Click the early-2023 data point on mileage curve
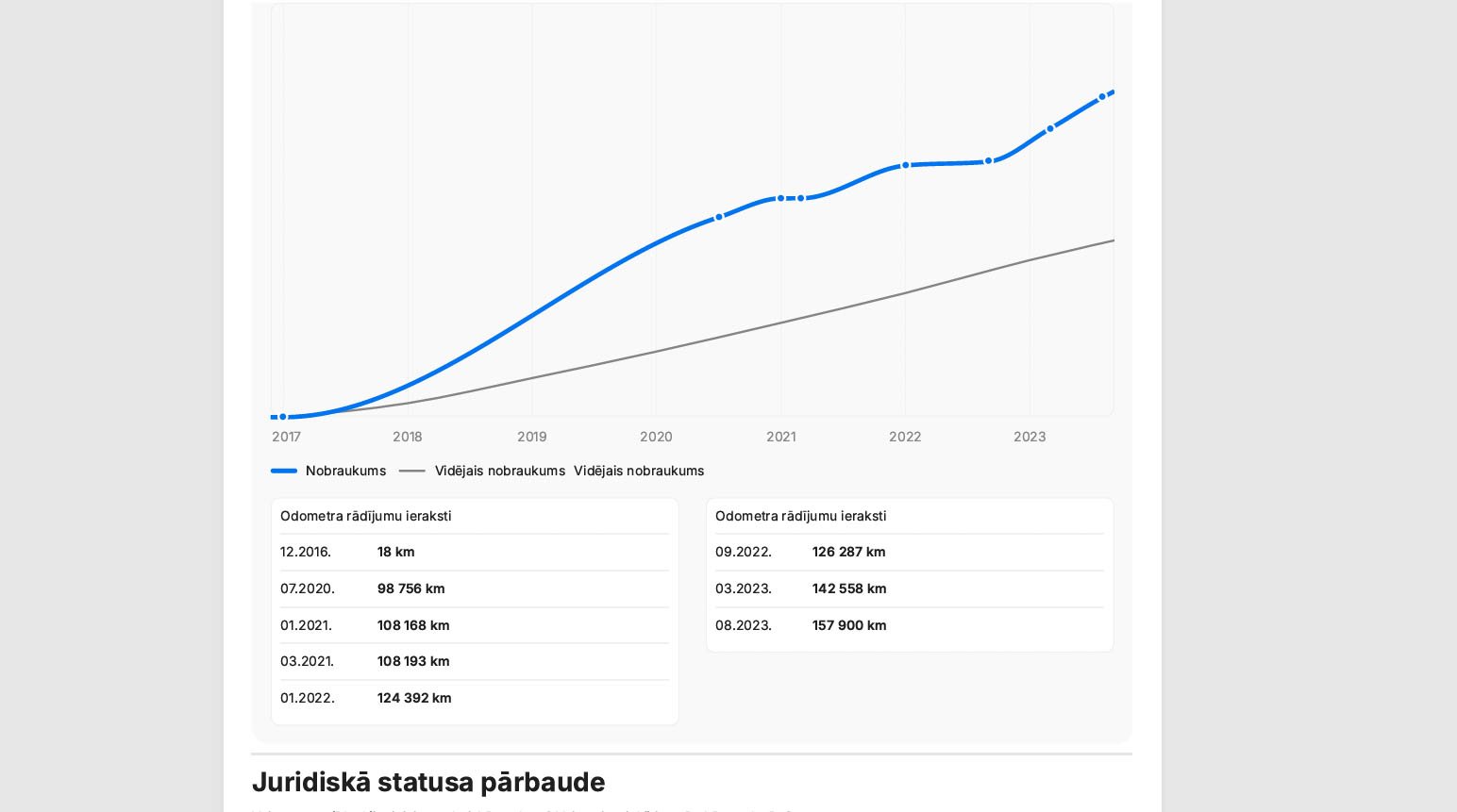The width and height of the screenshot is (1457, 812). coord(1050,129)
